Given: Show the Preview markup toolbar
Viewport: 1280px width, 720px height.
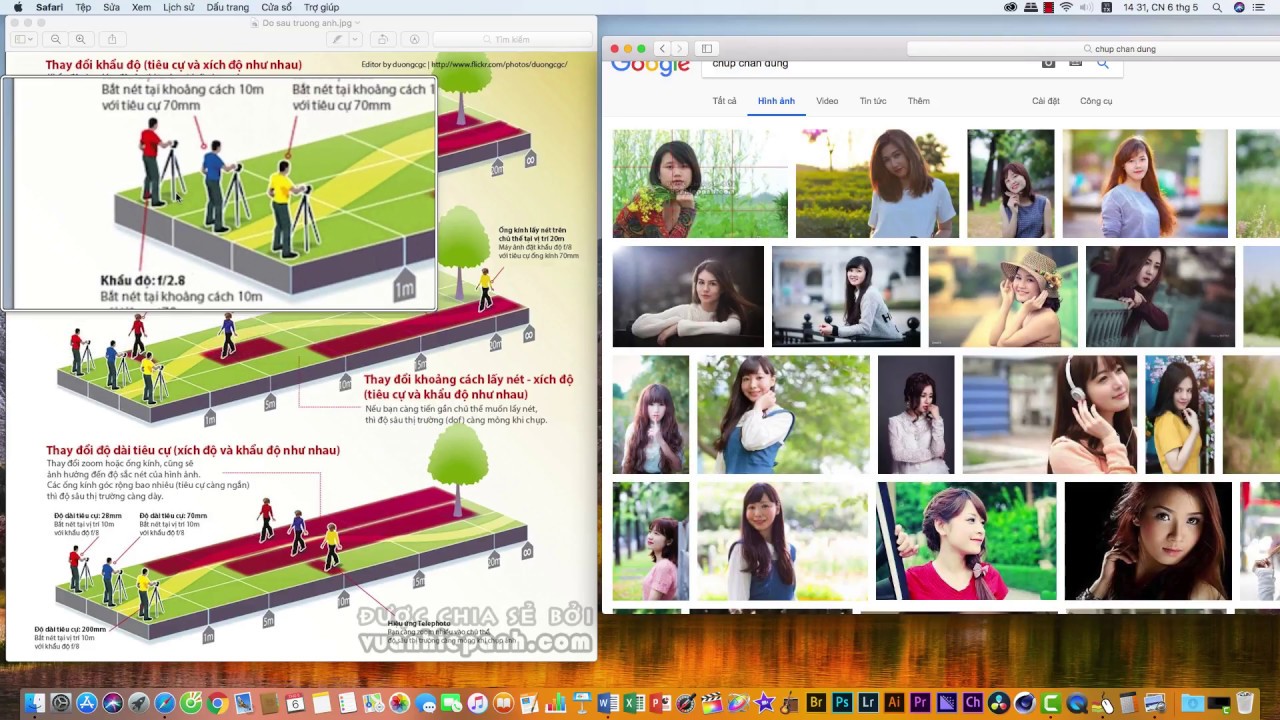Looking at the screenshot, I should coord(415,39).
